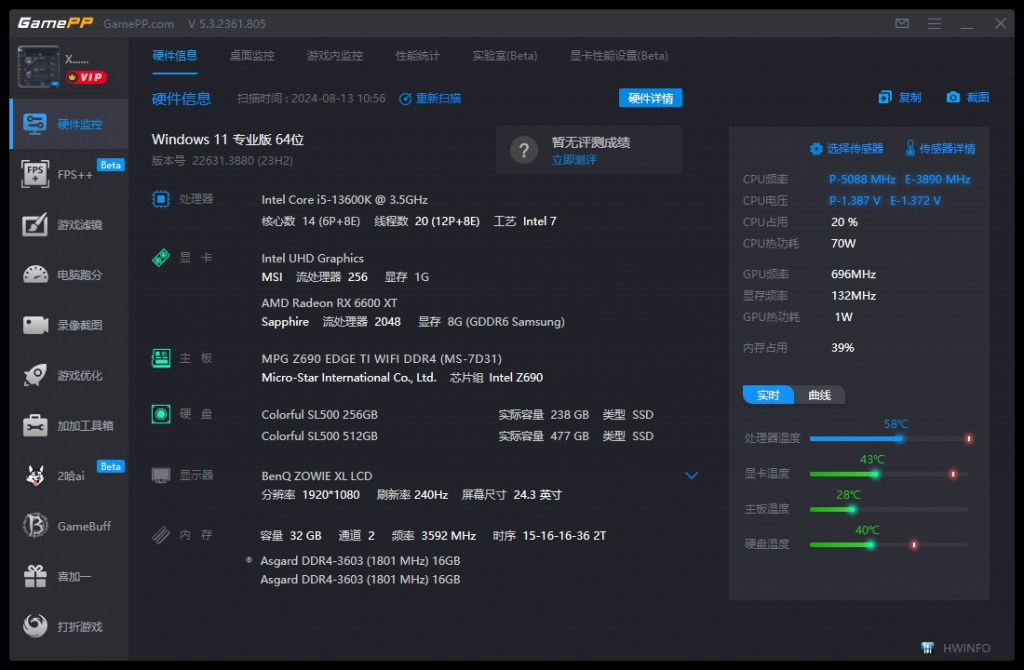The width and height of the screenshot is (1024, 670).
Task: Click the 立即测评 link
Action: point(574,160)
